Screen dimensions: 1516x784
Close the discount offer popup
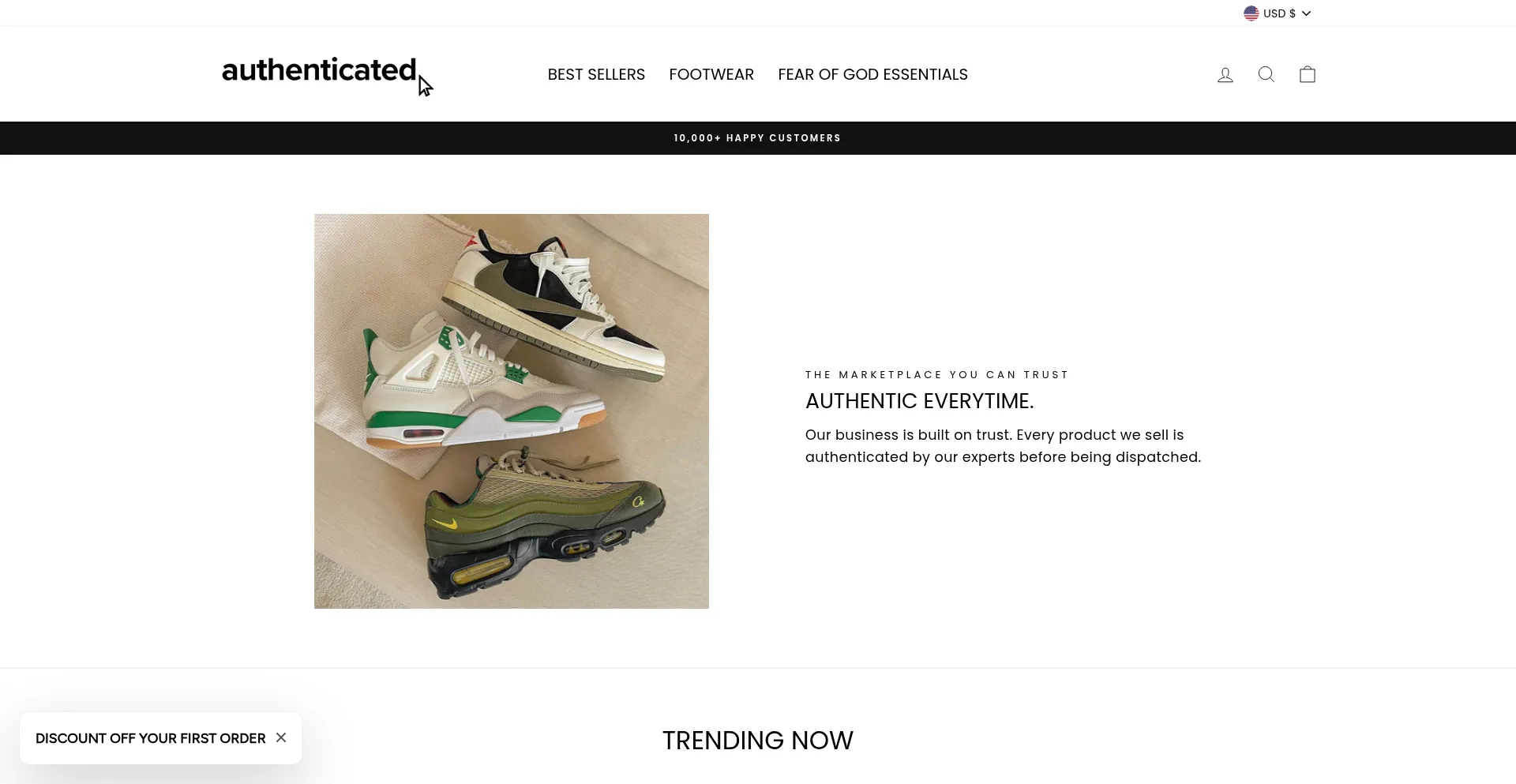click(x=281, y=737)
